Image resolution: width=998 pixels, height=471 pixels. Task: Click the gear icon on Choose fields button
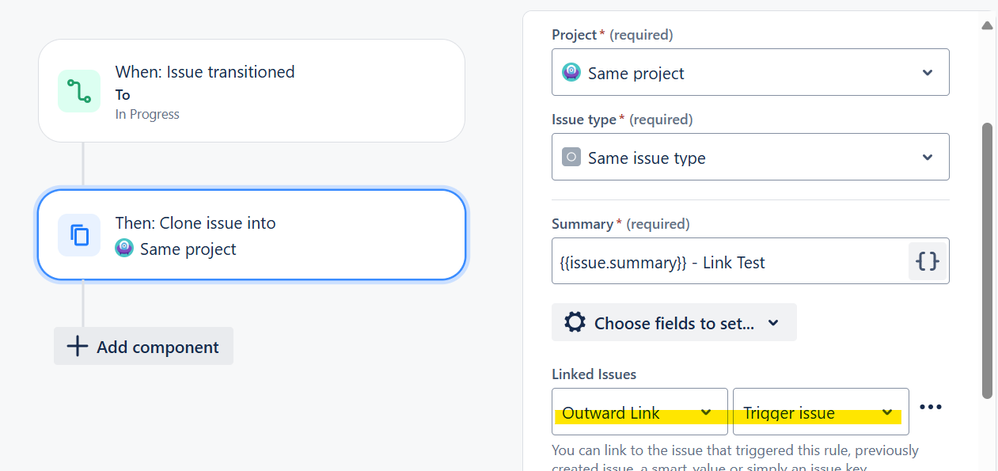(574, 323)
